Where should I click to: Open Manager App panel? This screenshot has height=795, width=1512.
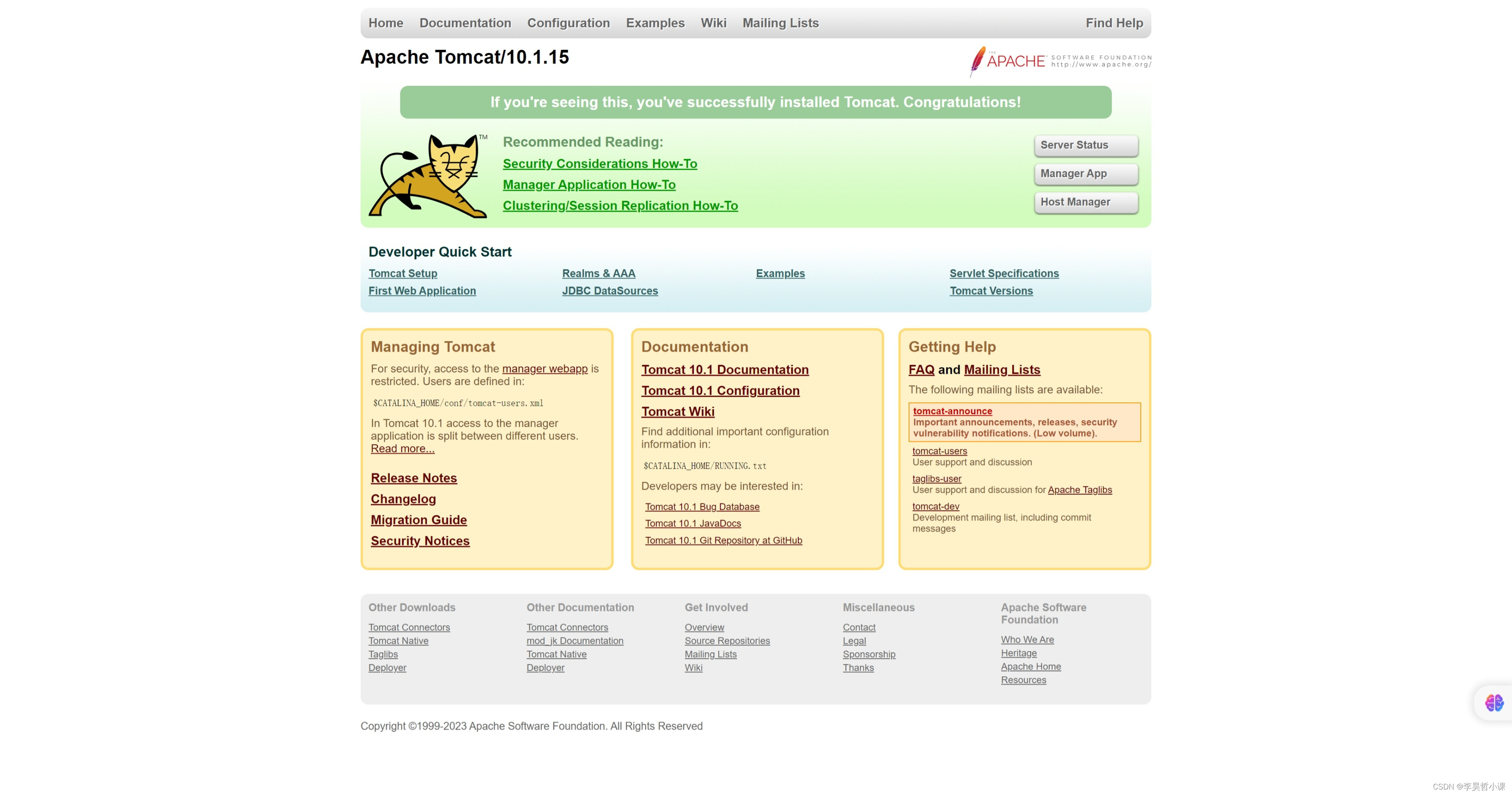(x=1085, y=172)
